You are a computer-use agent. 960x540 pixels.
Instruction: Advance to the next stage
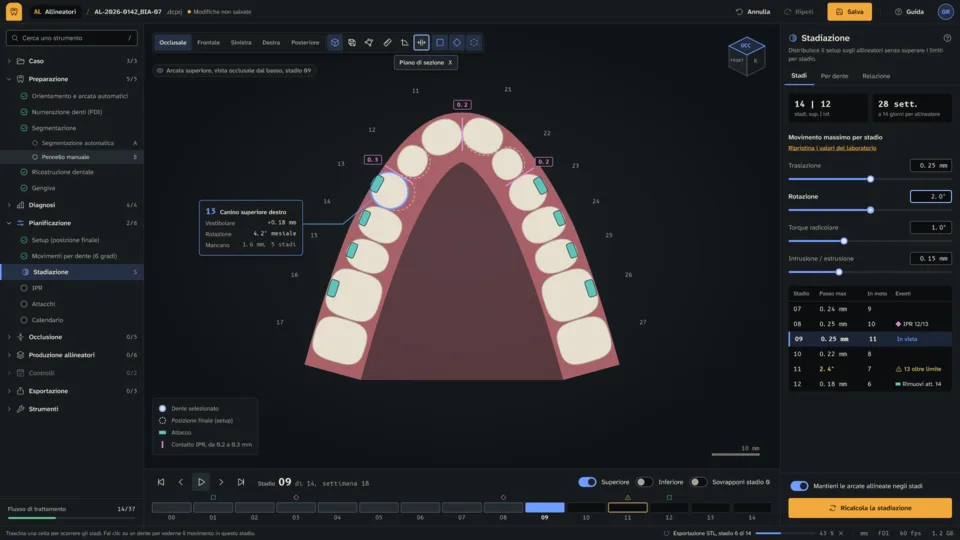[221, 482]
